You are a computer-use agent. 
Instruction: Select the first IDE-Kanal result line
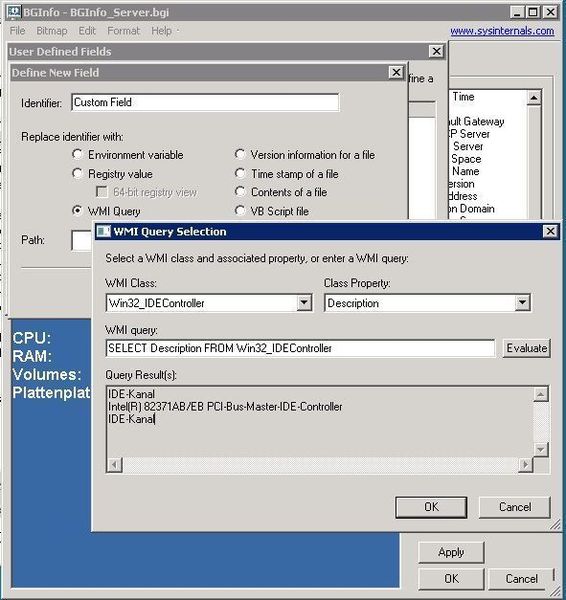pyautogui.click(x=131, y=394)
